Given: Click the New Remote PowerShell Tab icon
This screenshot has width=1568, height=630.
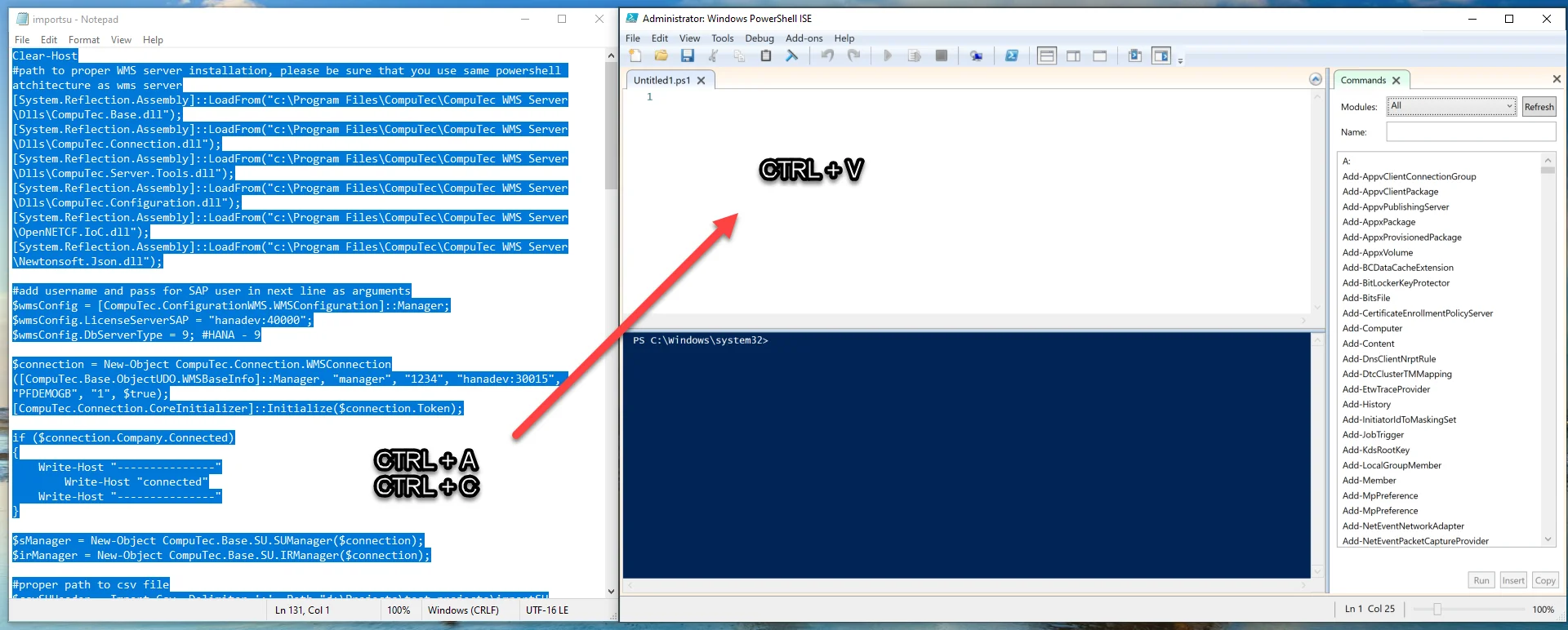Looking at the screenshot, I should [976, 55].
